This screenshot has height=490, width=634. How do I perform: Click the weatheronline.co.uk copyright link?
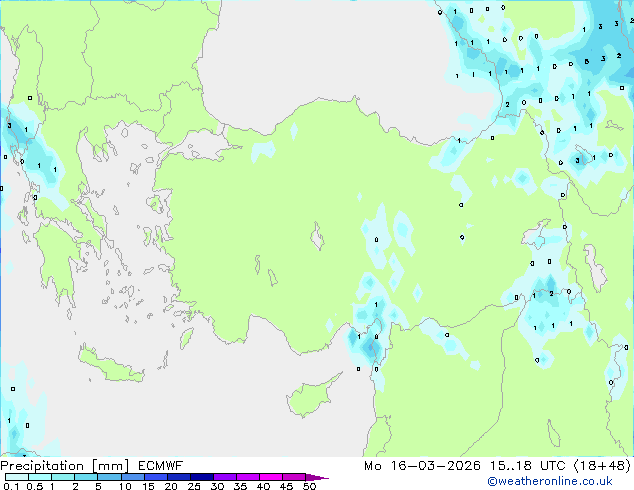[x=550, y=481]
